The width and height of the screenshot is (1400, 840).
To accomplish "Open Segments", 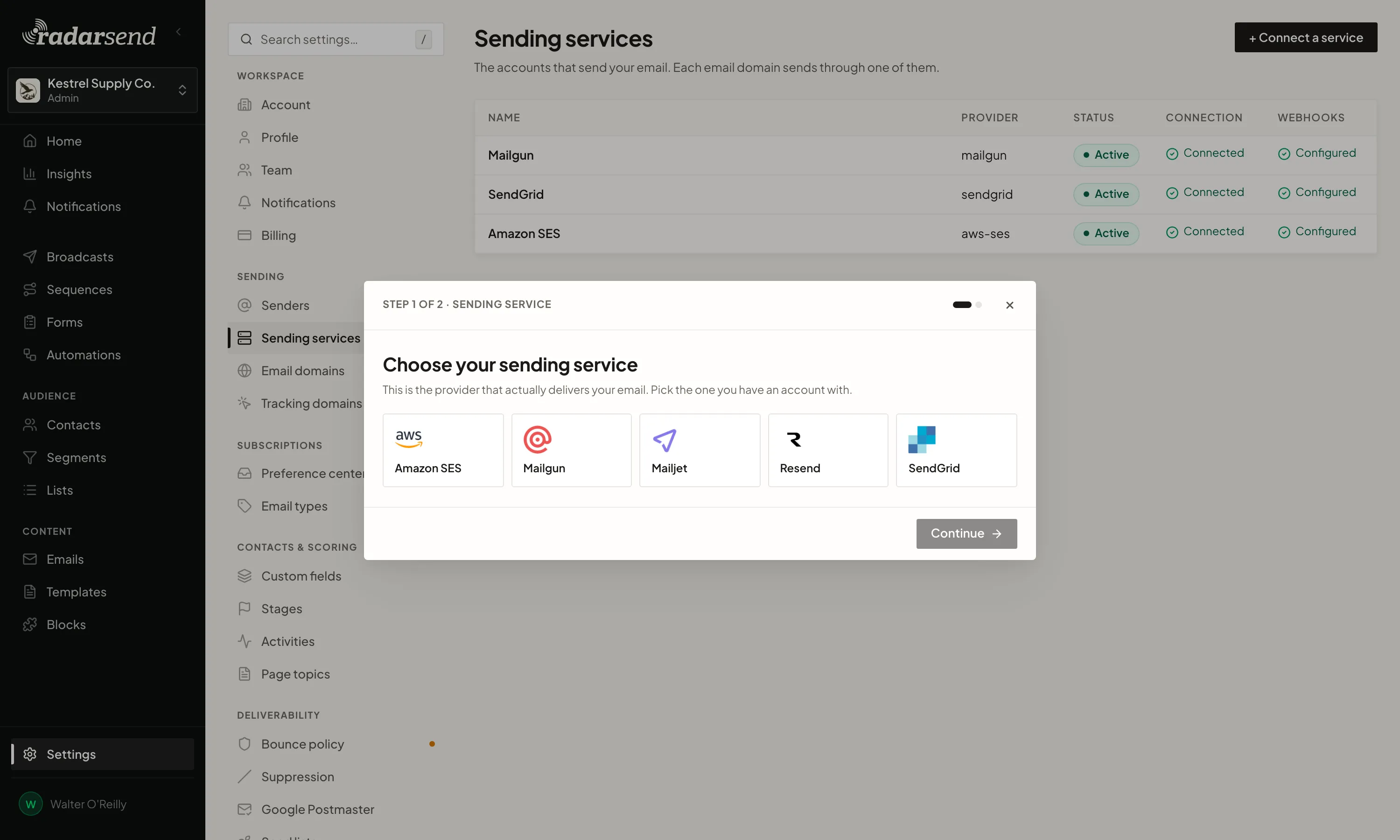I will (102, 457).
